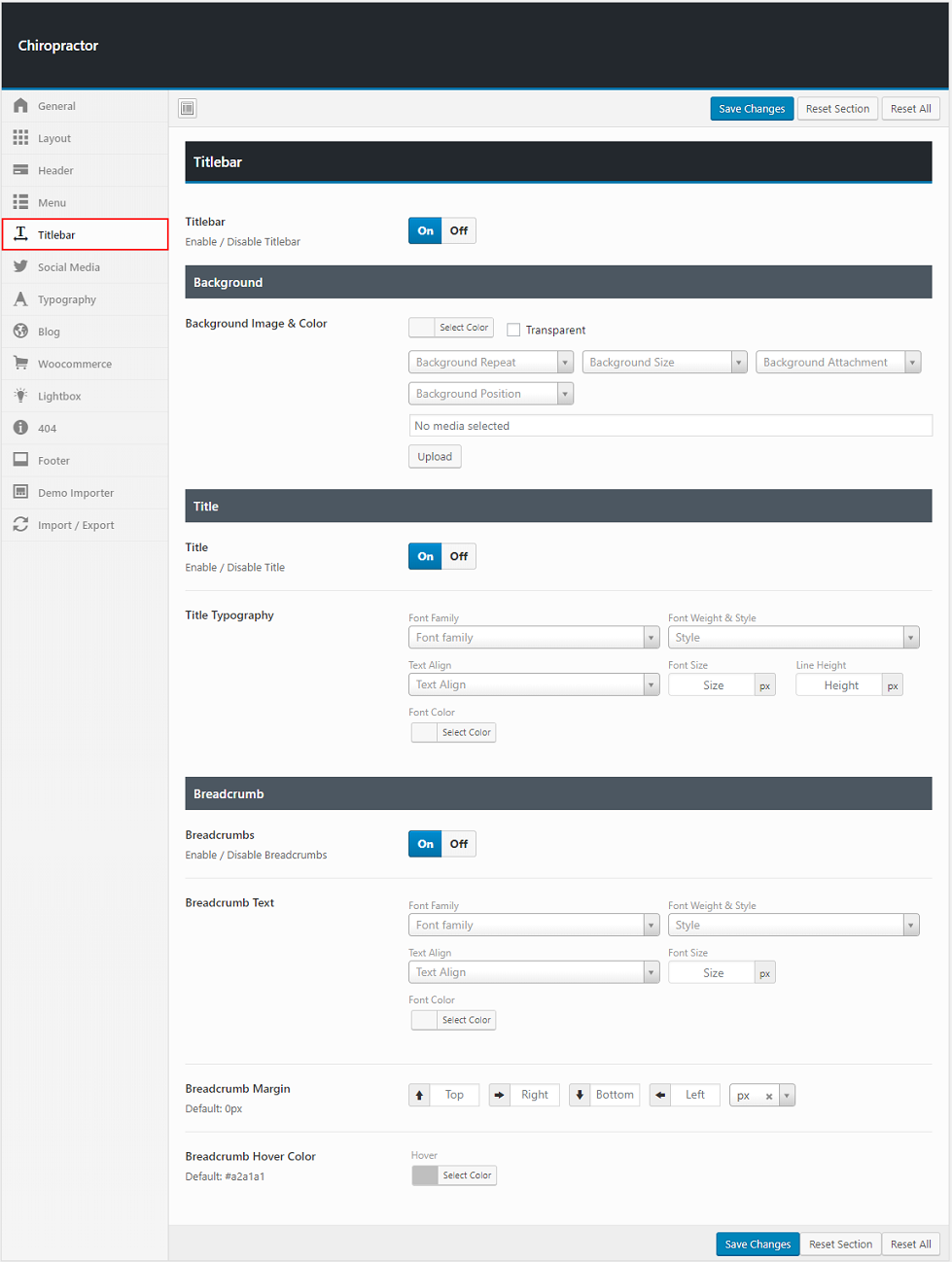Pick the Breadcrumb Hover Color swatch
This screenshot has height=1262, width=952.
click(x=425, y=1175)
